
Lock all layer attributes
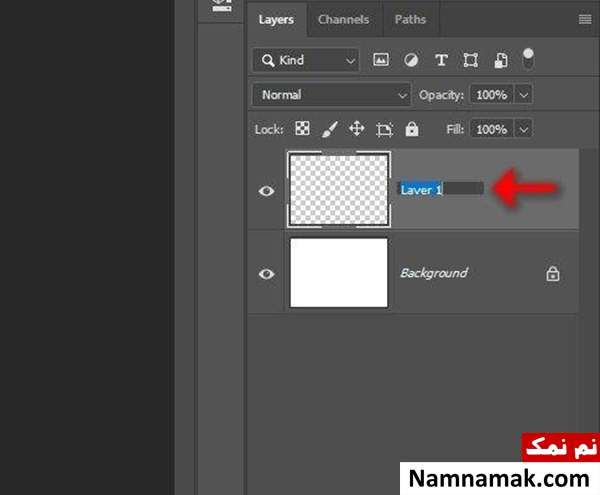point(412,129)
